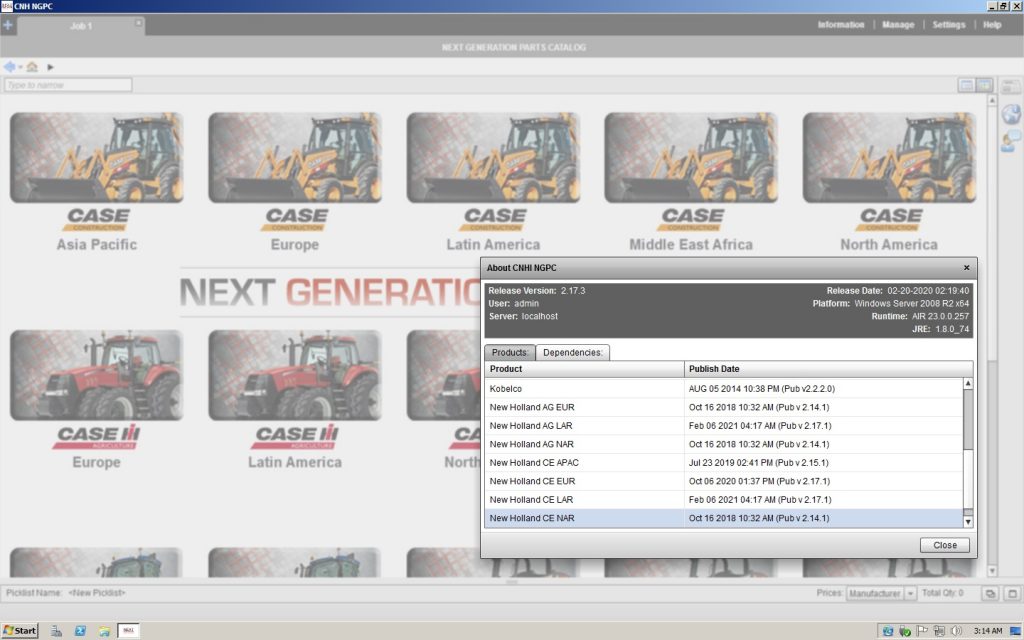Open the Manage menu
The width and height of the screenshot is (1024, 640).
tap(898, 25)
